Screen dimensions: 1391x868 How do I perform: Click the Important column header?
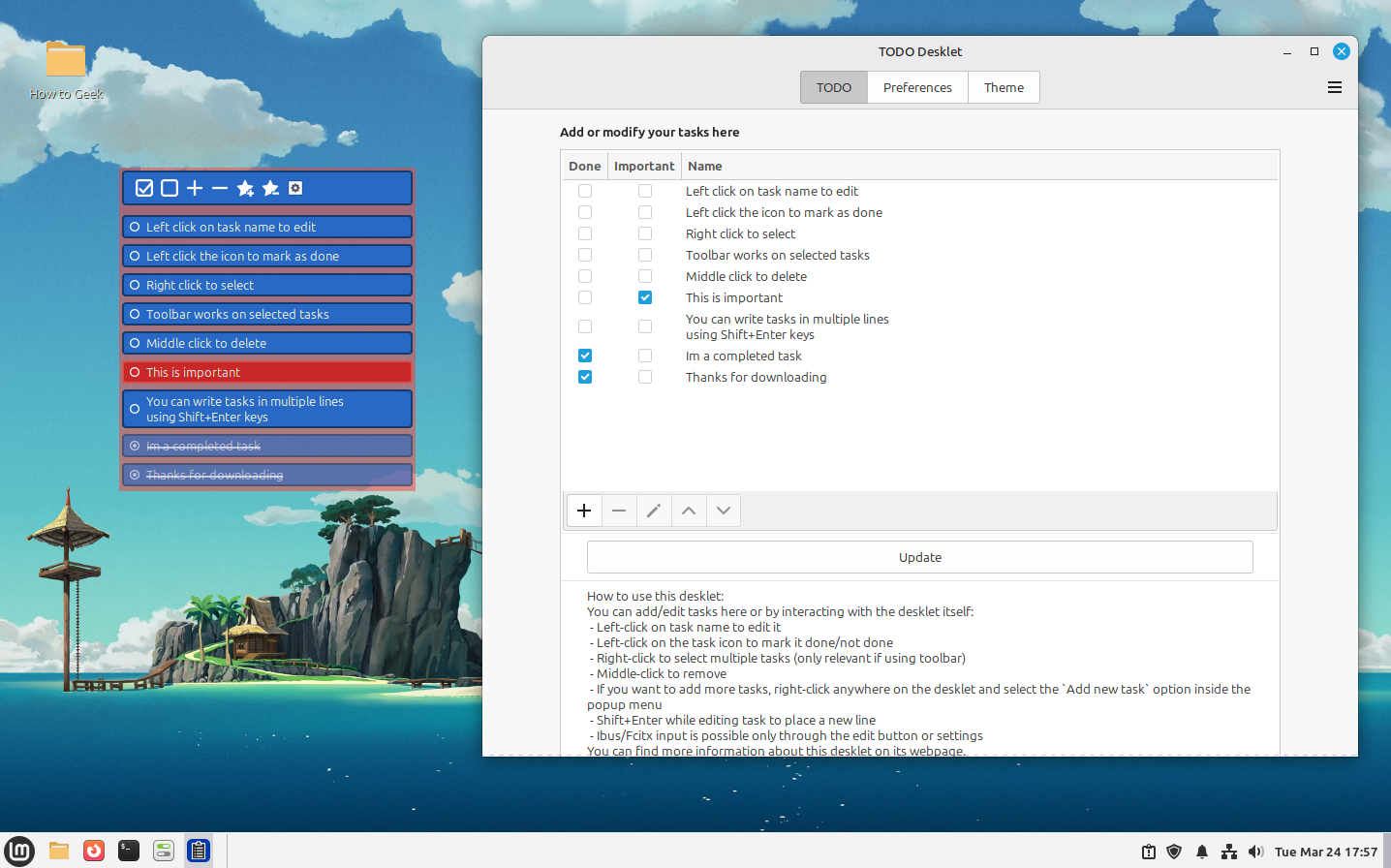644,166
